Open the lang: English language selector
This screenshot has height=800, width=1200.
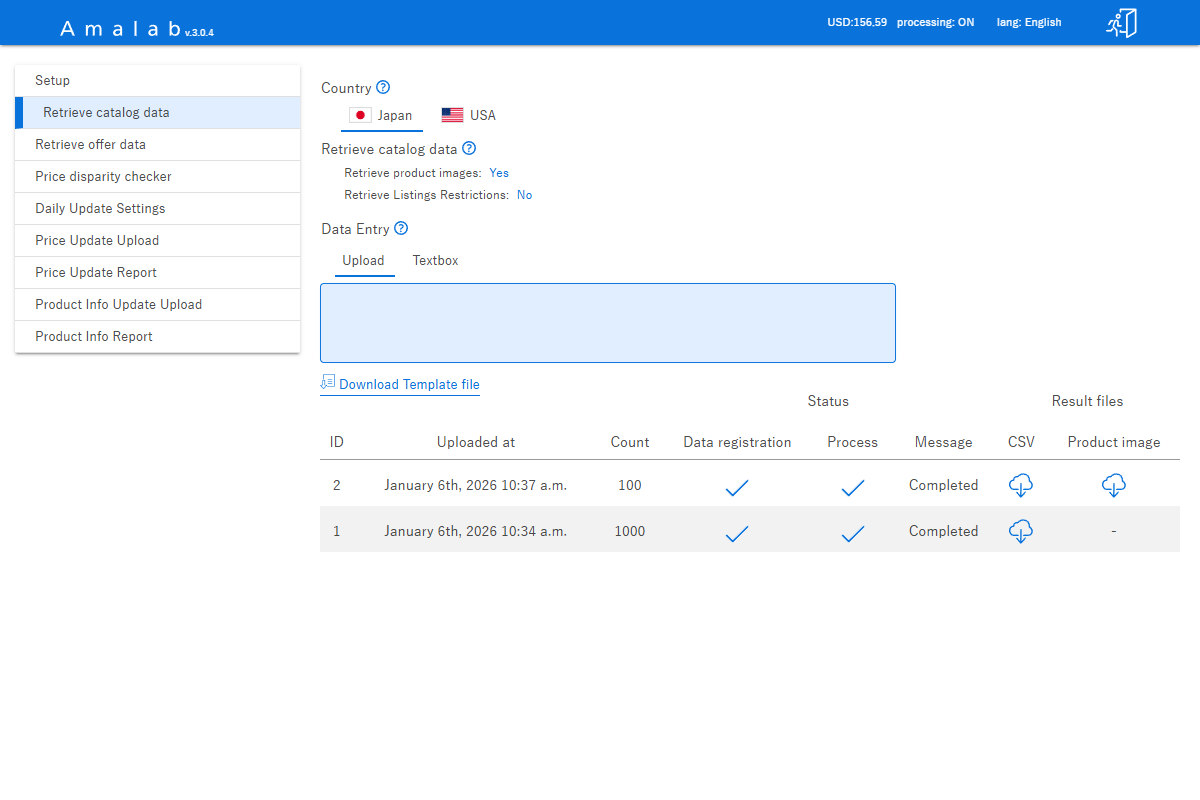[1029, 22]
